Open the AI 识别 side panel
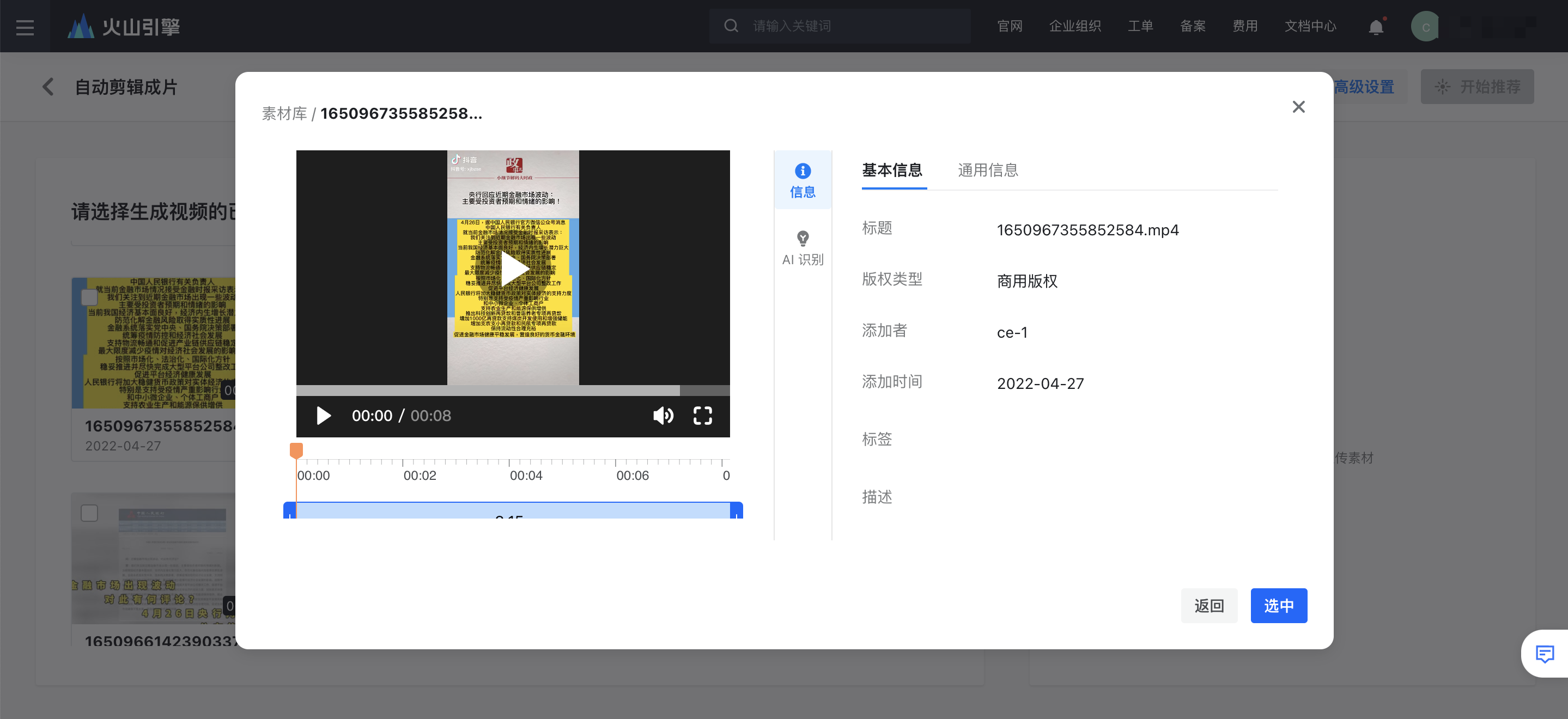The height and width of the screenshot is (719, 1568). point(803,248)
